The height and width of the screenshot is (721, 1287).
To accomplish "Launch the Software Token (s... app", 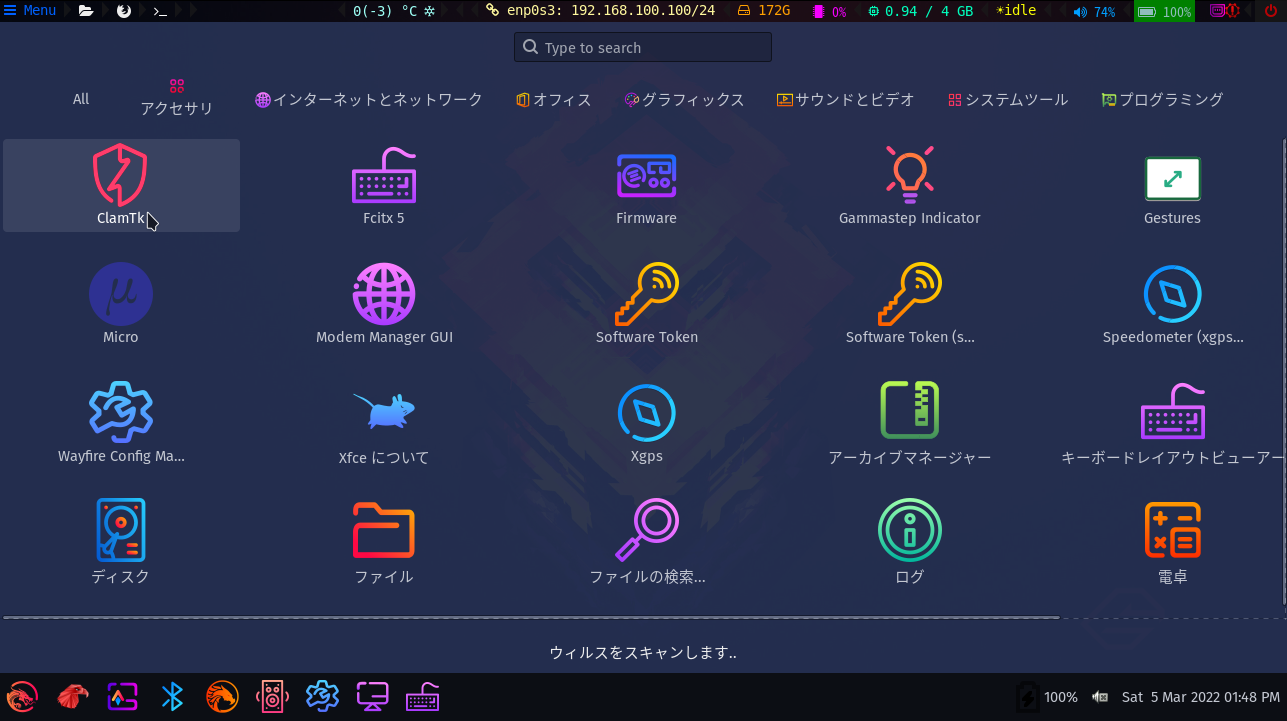I will point(909,305).
